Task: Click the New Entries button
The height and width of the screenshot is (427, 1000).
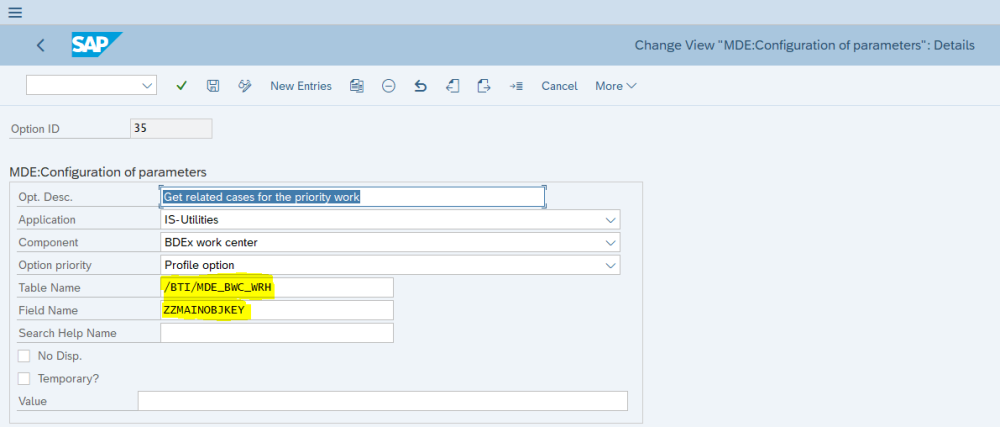Action: [300, 86]
